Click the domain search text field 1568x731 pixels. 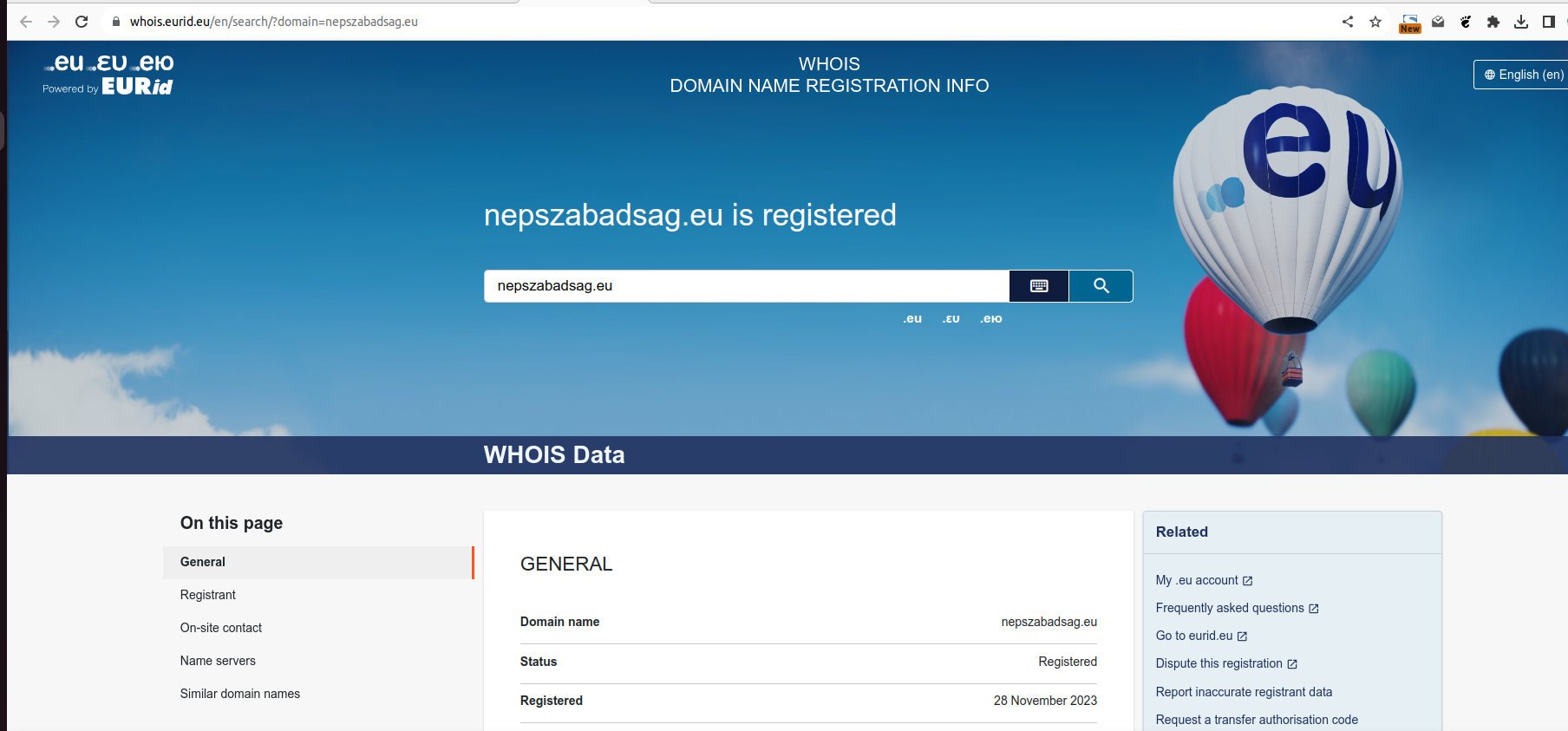click(746, 286)
